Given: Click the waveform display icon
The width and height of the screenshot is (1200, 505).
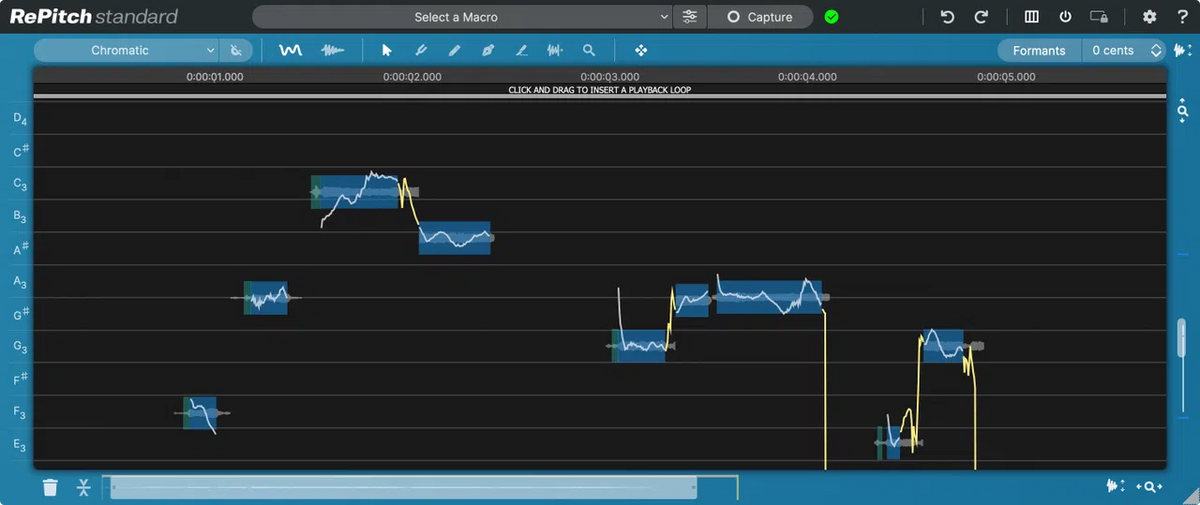Looking at the screenshot, I should (x=332, y=50).
